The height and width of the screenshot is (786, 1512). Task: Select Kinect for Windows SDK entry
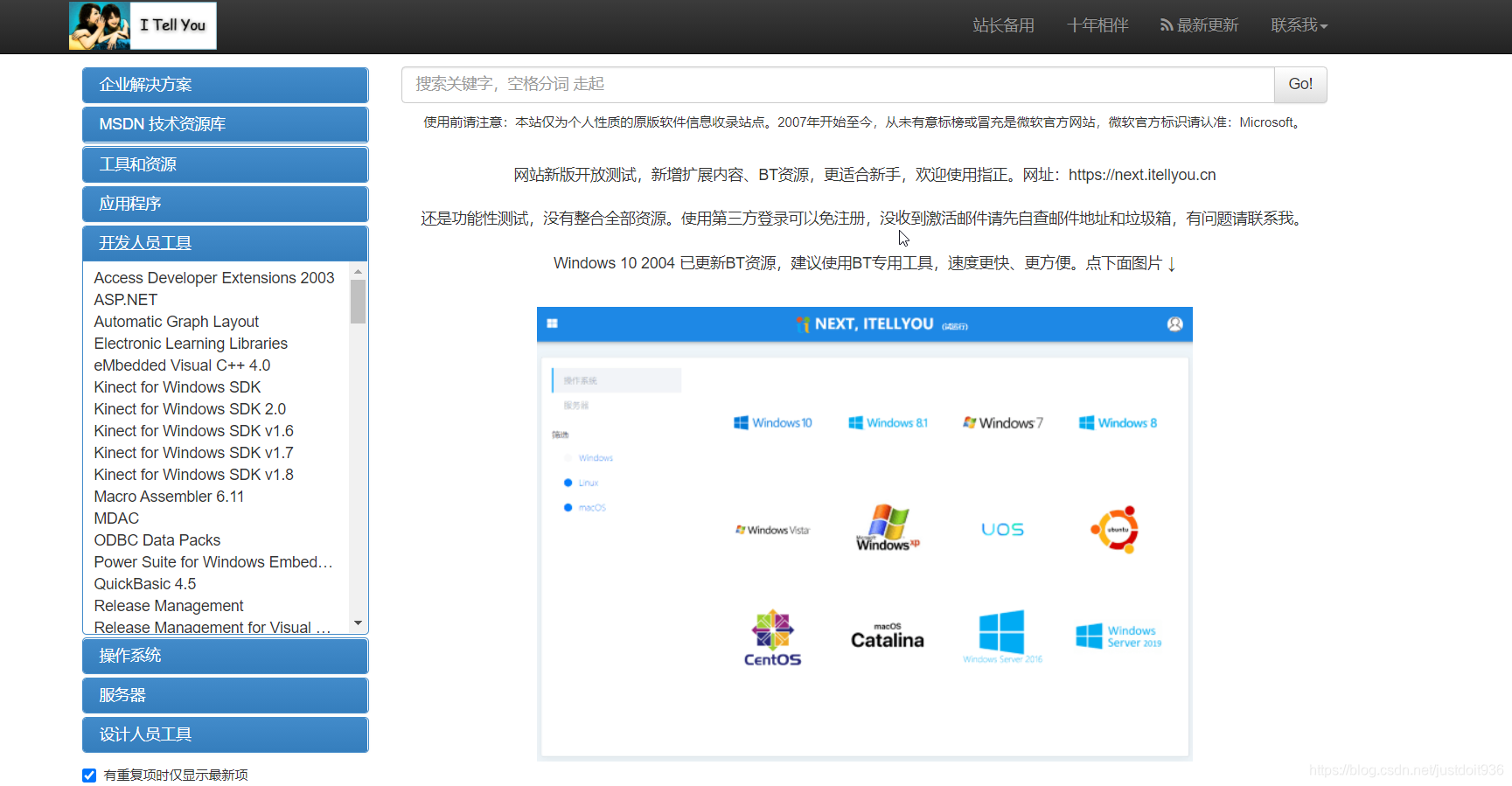[x=178, y=387]
